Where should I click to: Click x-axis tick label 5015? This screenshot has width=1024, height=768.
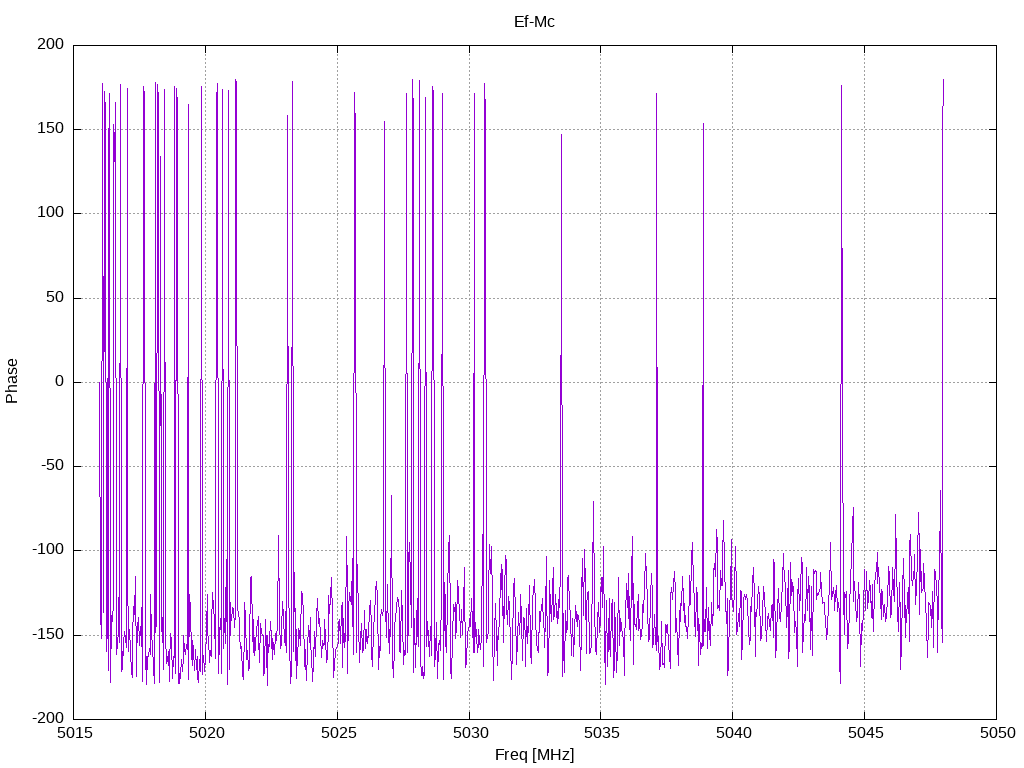(x=74, y=733)
